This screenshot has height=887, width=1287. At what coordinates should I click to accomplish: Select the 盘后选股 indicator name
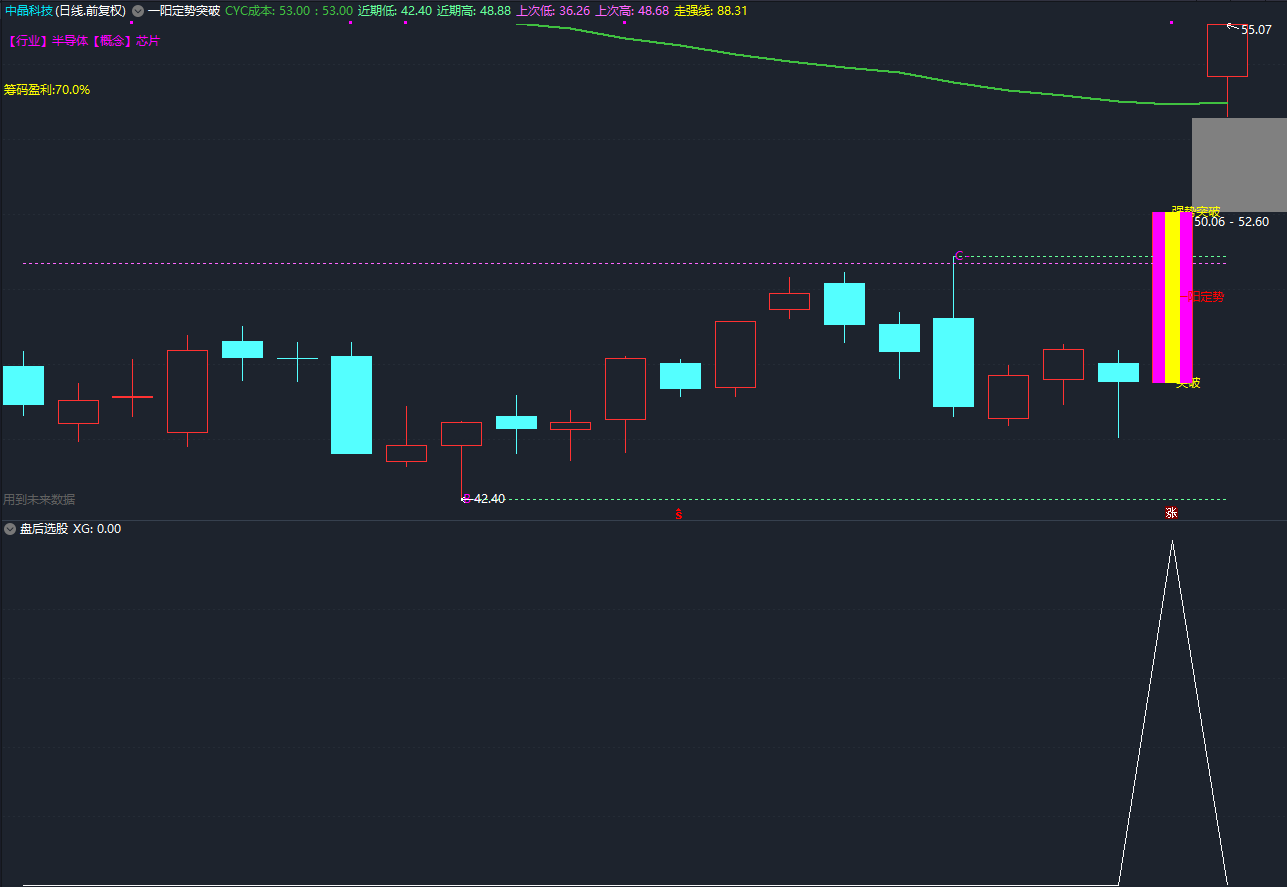[x=44, y=529]
